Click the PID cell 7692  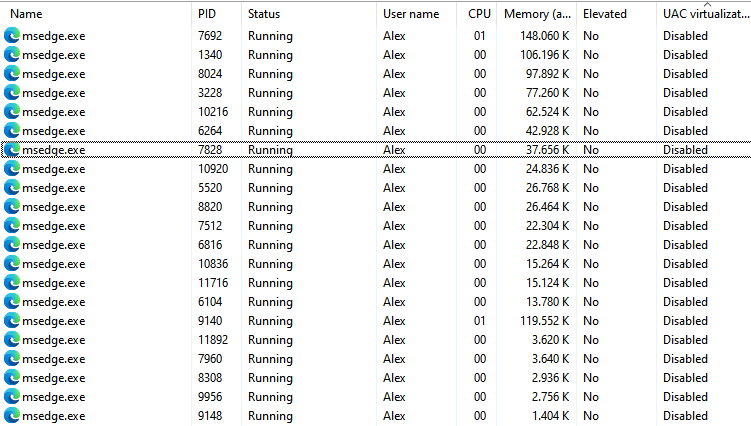point(210,36)
